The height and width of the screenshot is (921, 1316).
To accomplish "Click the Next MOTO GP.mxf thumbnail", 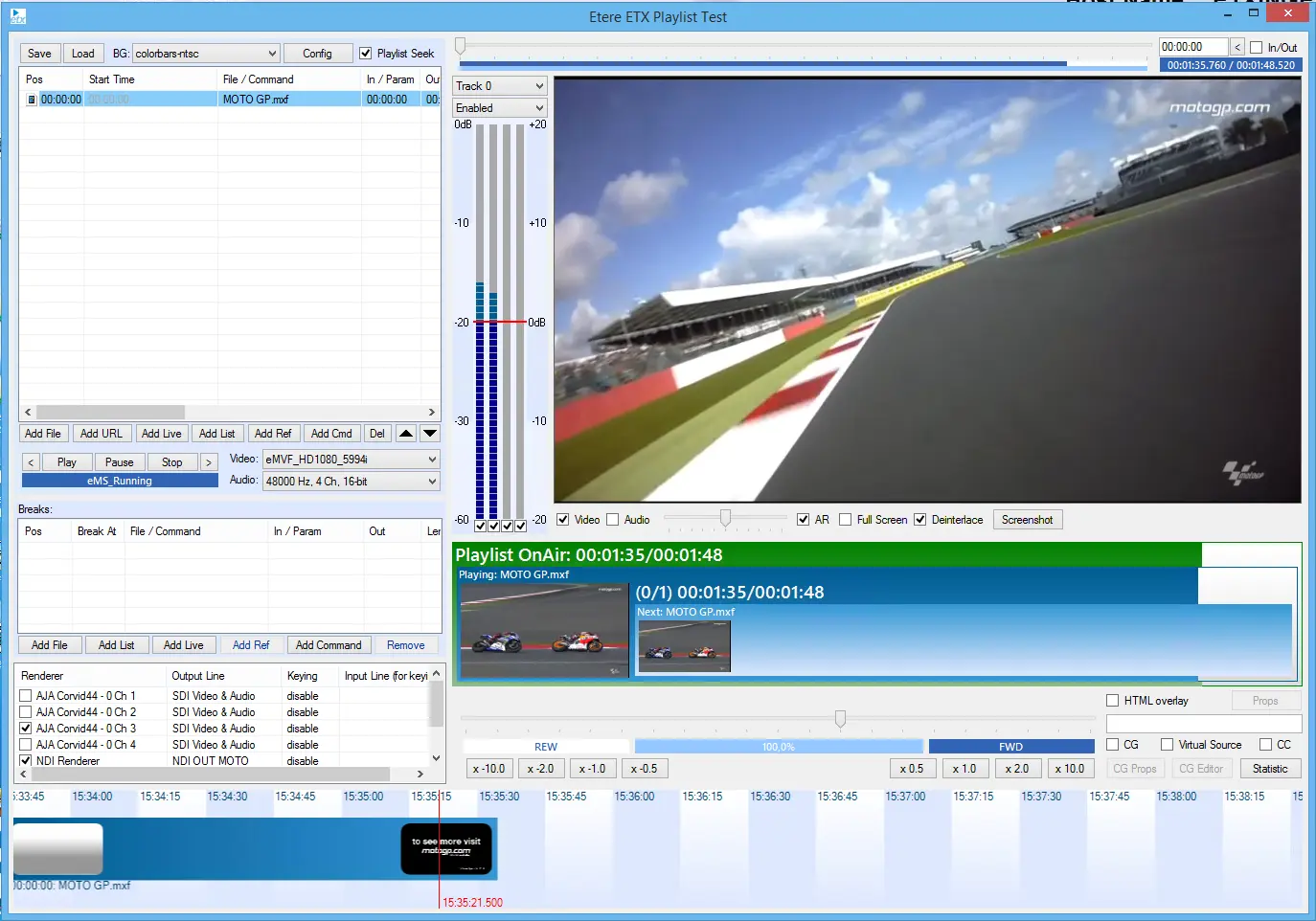I will pyautogui.click(x=684, y=646).
